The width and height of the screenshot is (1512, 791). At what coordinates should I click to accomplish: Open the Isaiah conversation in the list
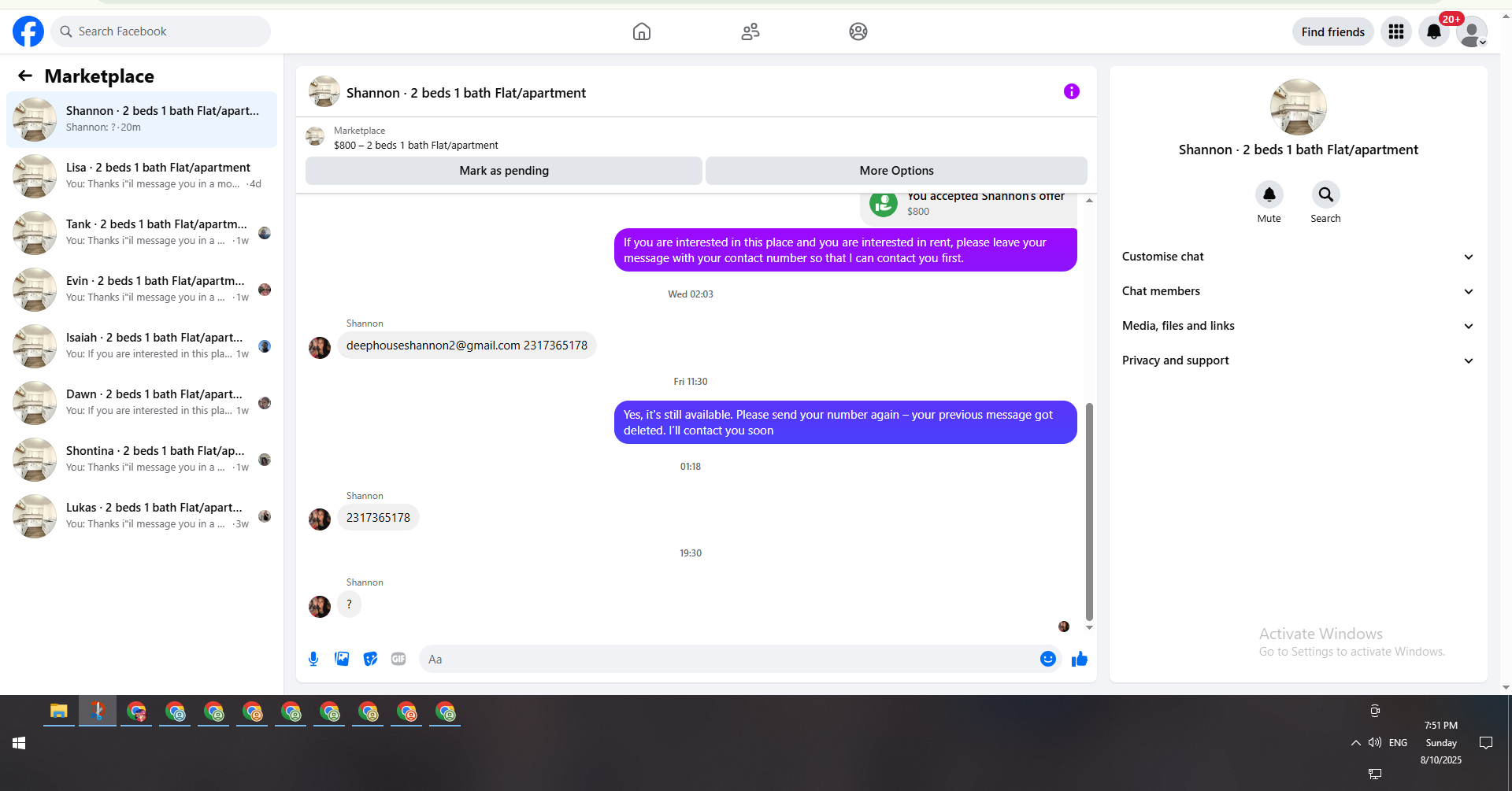coord(142,346)
